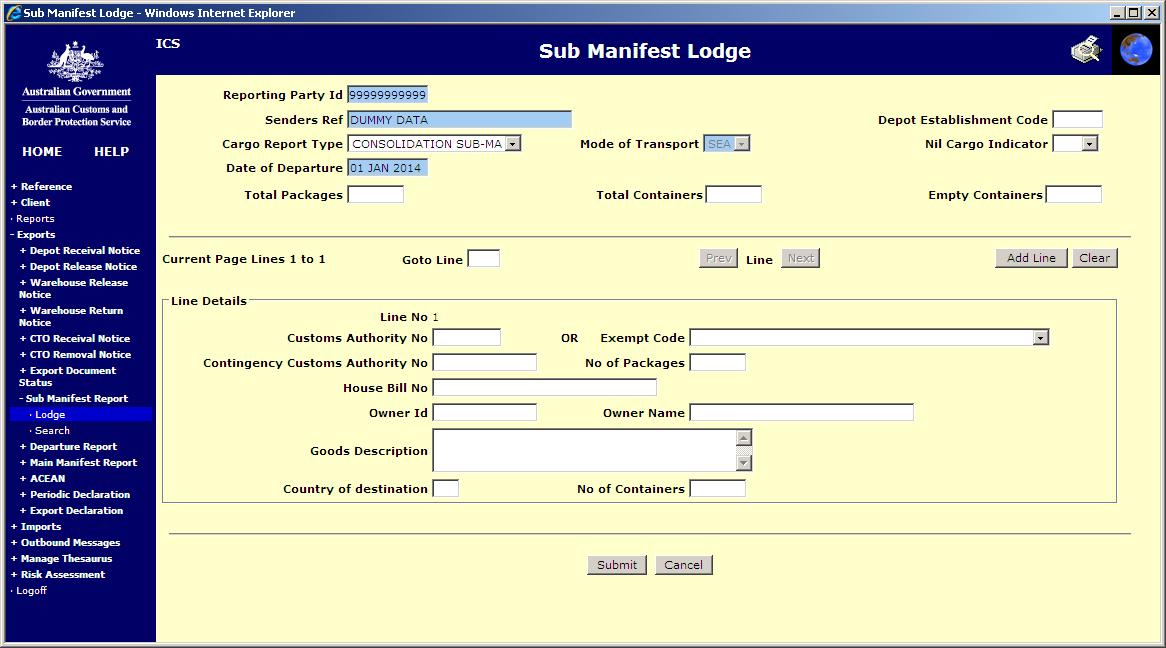This screenshot has height=648, width=1166.
Task: Expand Depot Receival Notice
Action: (80, 251)
